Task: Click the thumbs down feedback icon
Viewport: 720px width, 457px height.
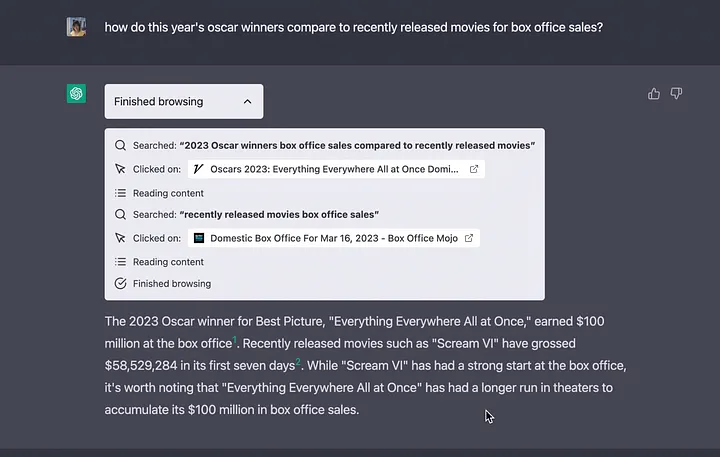Action: [676, 94]
